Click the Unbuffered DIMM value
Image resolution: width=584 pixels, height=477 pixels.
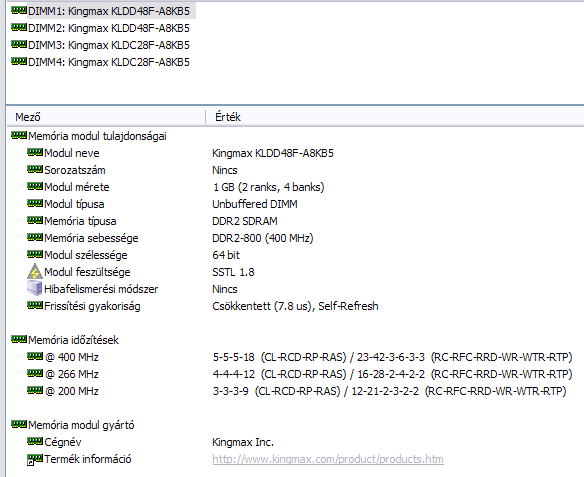[255, 204]
